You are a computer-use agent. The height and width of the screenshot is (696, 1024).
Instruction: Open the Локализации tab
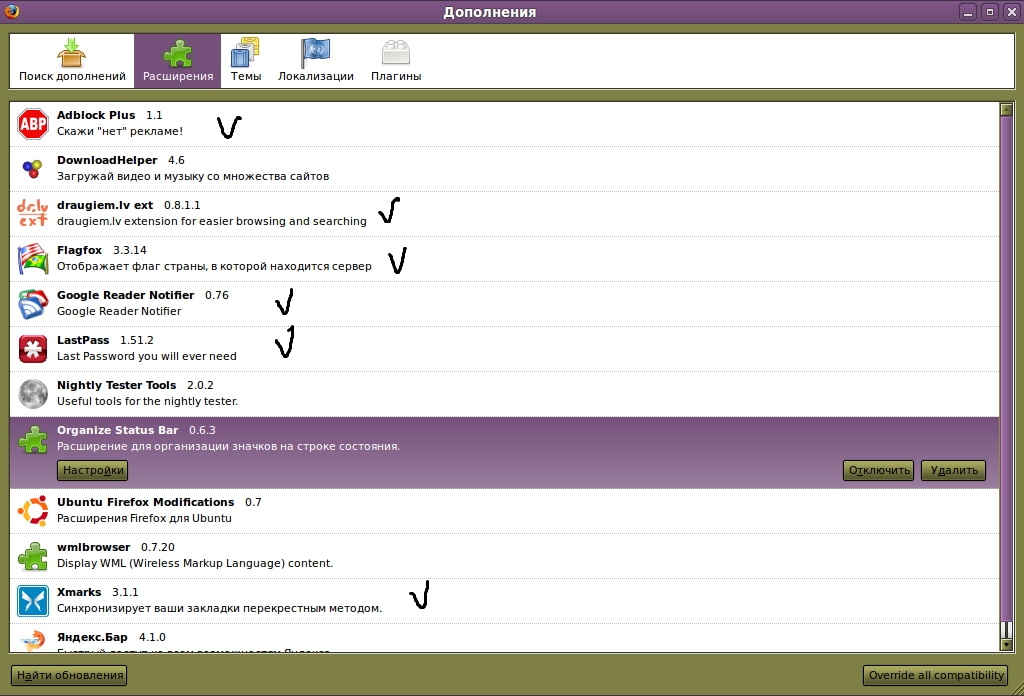pos(315,61)
